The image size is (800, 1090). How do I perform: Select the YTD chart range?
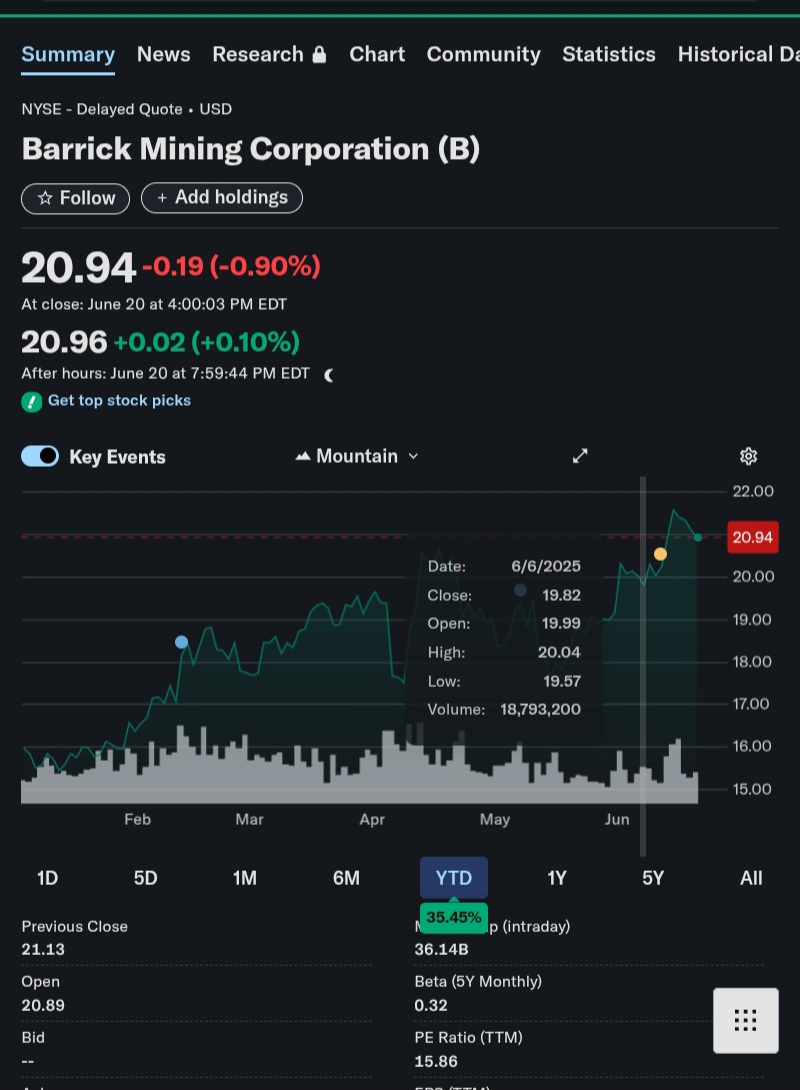[x=453, y=878]
